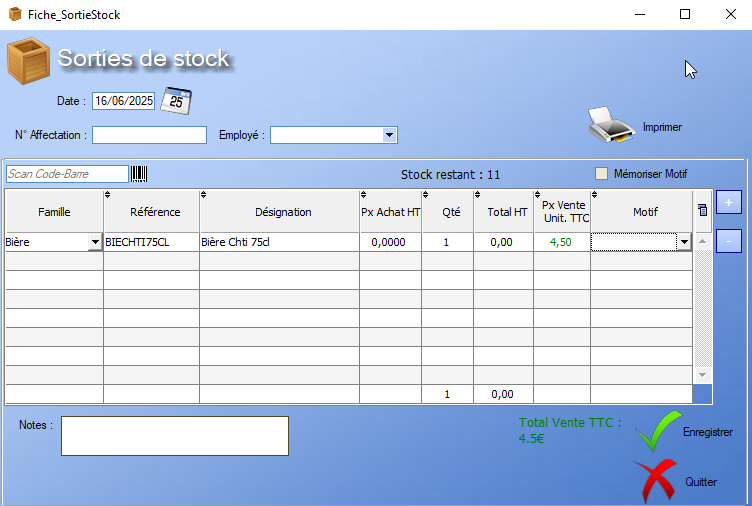Click the Enregistrer label

(708, 432)
